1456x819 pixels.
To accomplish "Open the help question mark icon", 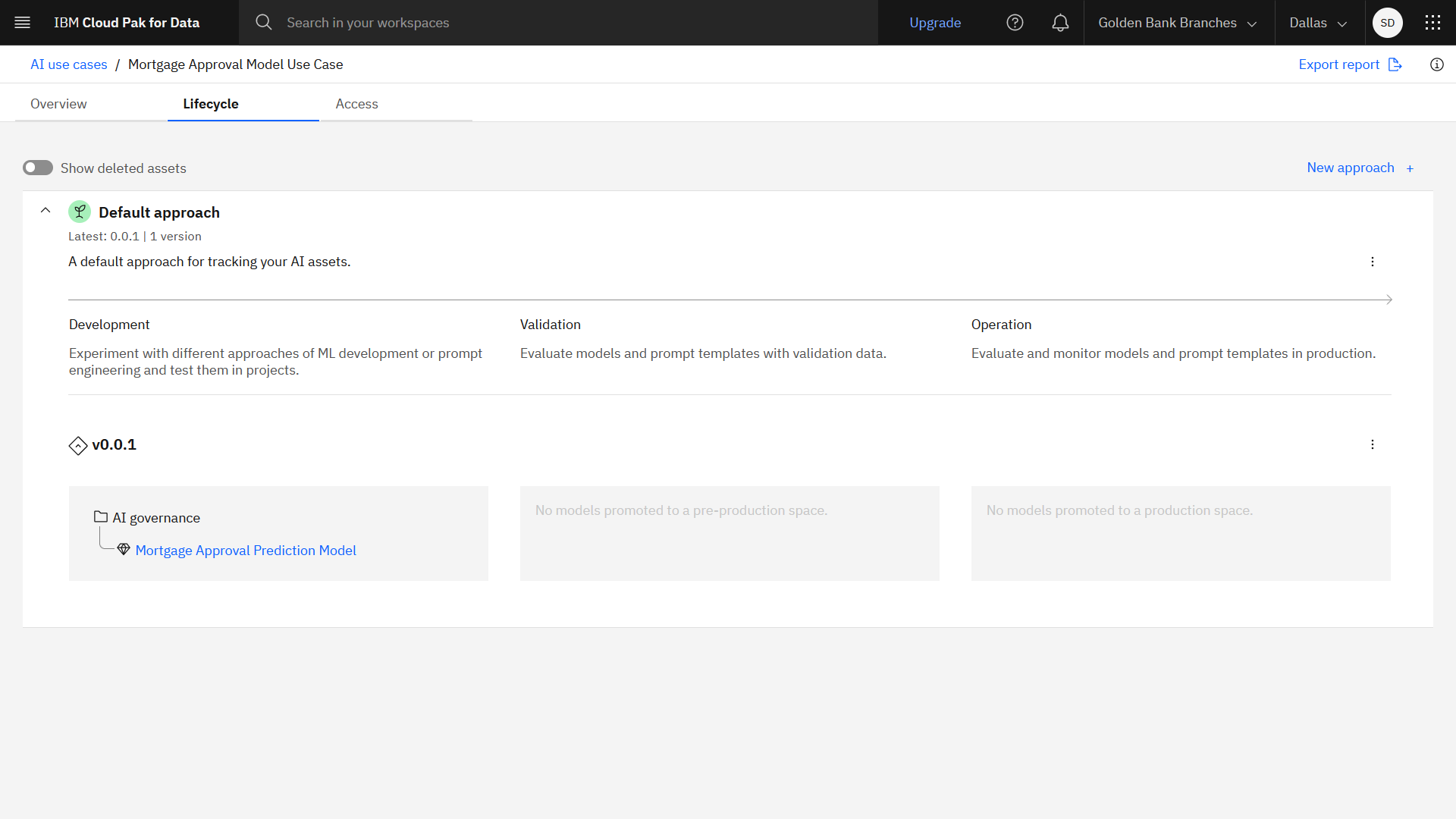I will pos(1015,23).
